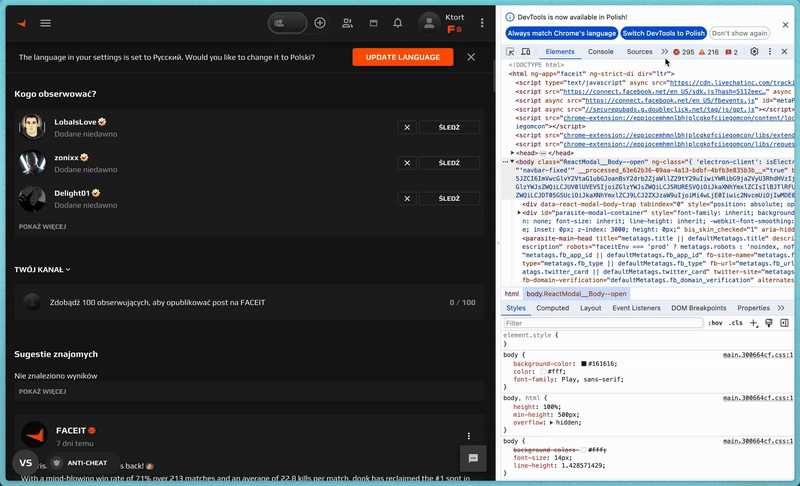Show more DevTools main tabs
The width and height of the screenshot is (800, 486).
click(x=664, y=52)
